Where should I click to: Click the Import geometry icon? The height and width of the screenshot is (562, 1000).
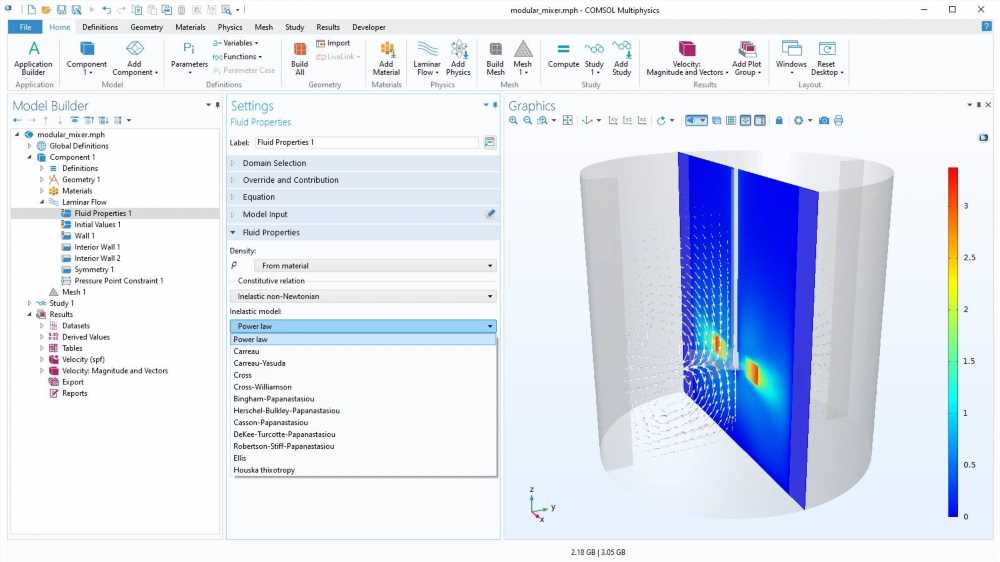[333, 43]
